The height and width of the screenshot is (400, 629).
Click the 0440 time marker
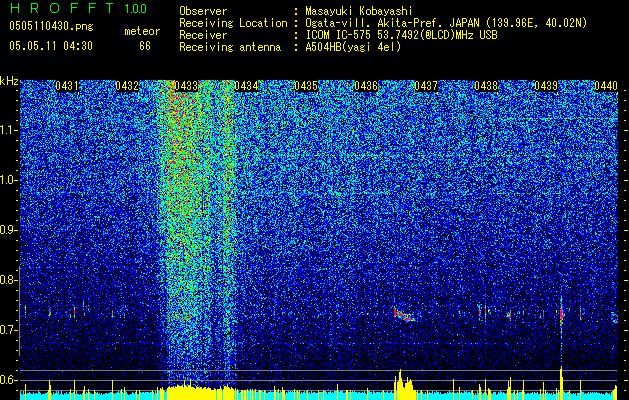pos(606,86)
